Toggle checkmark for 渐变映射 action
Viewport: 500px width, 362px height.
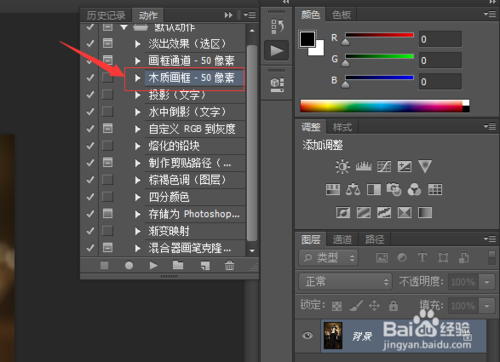(x=90, y=231)
